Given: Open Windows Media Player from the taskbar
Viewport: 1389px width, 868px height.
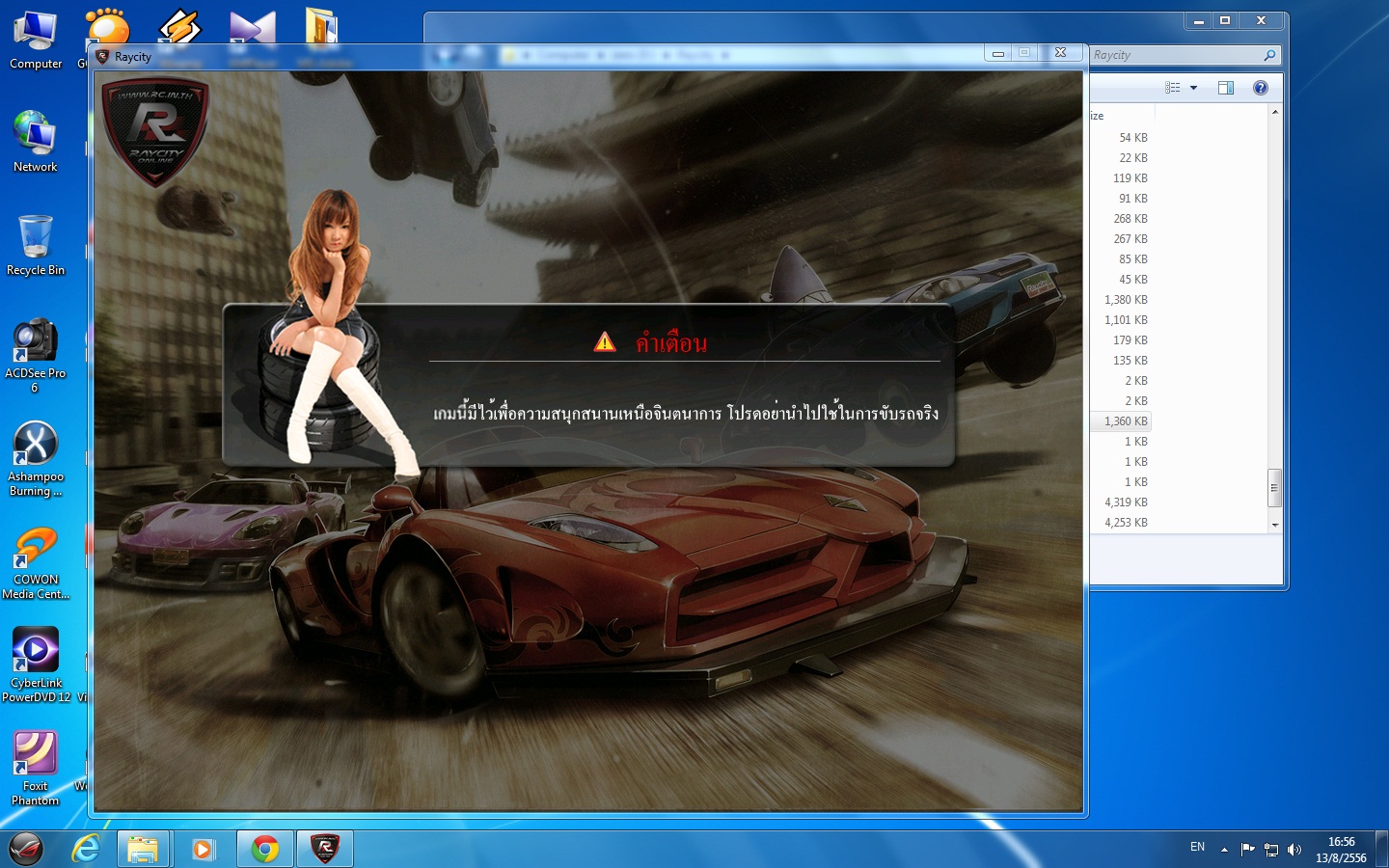Looking at the screenshot, I should (x=203, y=849).
